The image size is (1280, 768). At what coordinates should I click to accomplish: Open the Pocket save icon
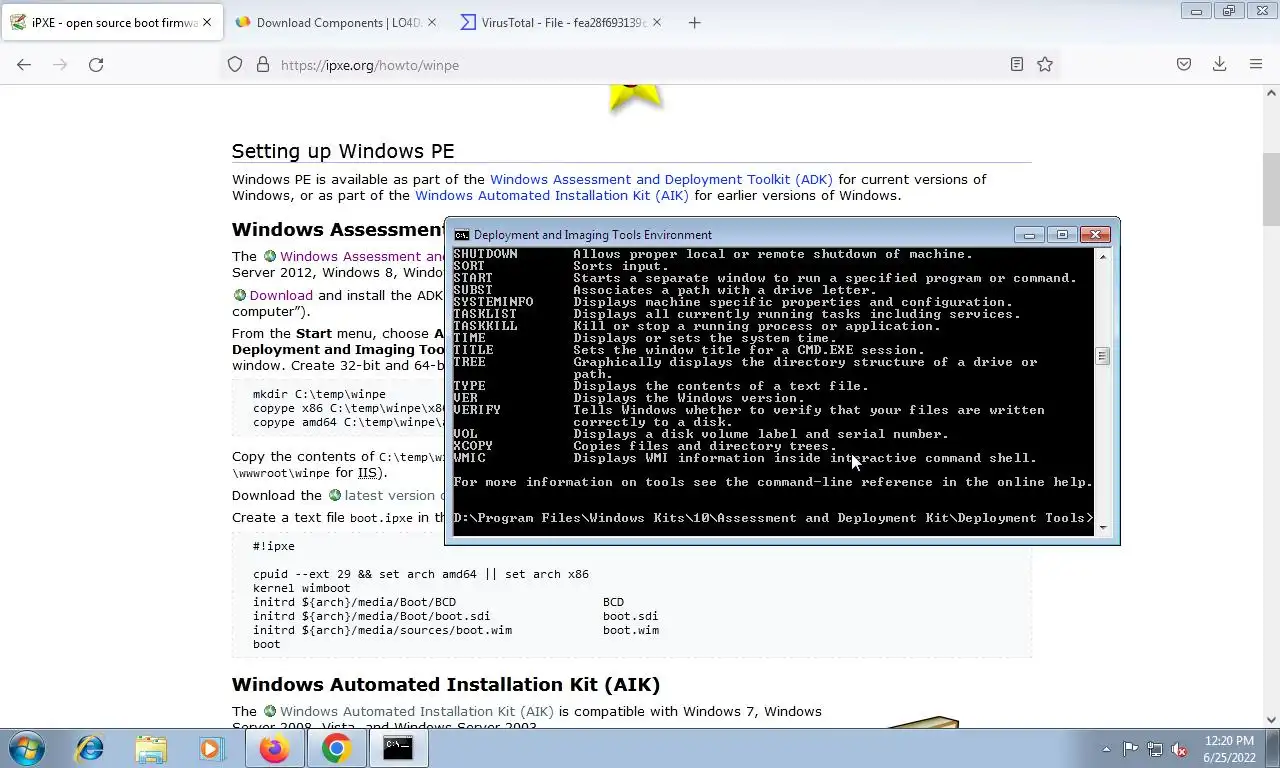point(1184,64)
